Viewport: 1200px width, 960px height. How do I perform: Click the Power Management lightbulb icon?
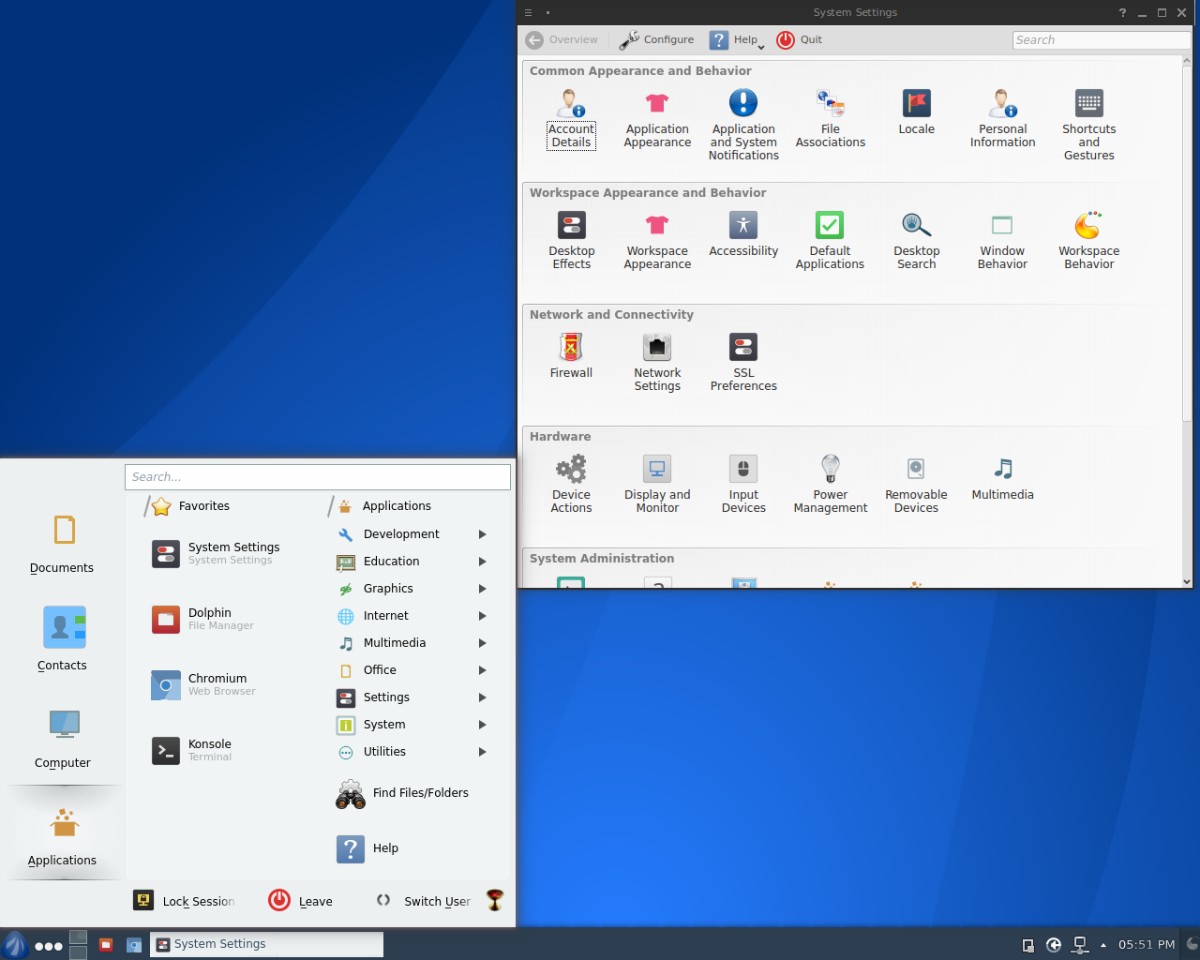(x=830, y=470)
